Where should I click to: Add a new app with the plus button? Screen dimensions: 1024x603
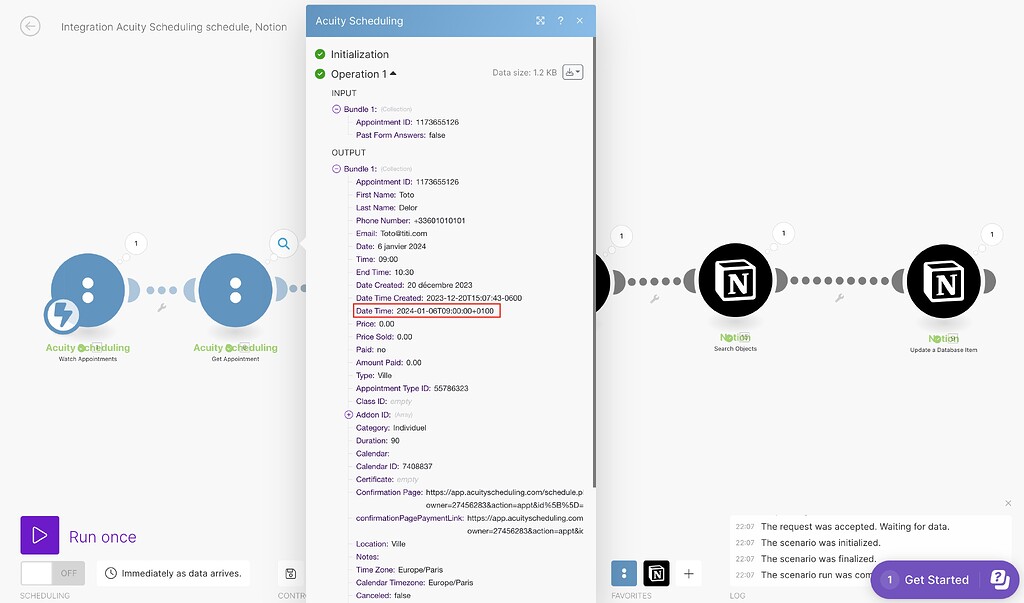pos(688,573)
